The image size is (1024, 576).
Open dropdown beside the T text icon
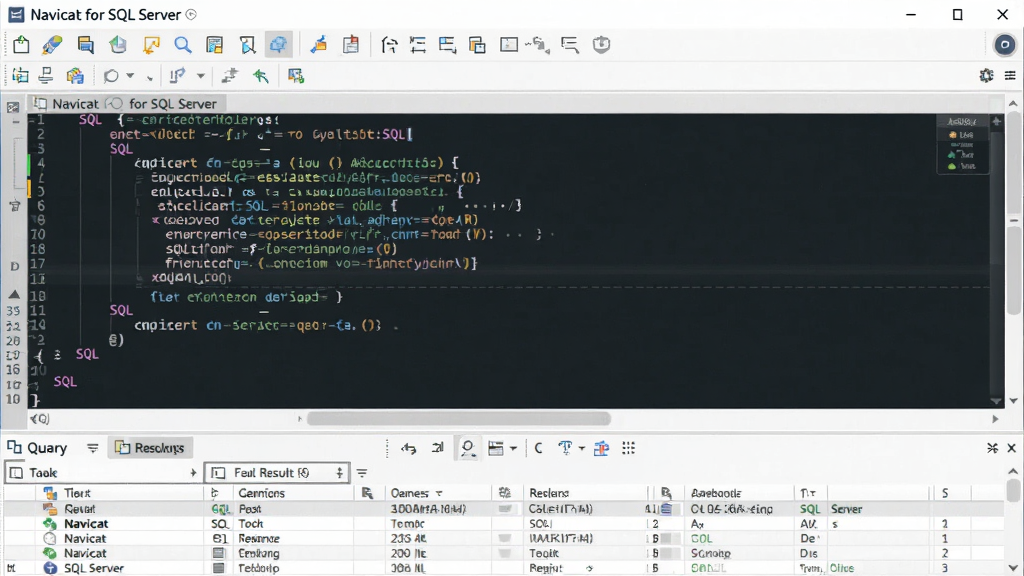(581, 448)
